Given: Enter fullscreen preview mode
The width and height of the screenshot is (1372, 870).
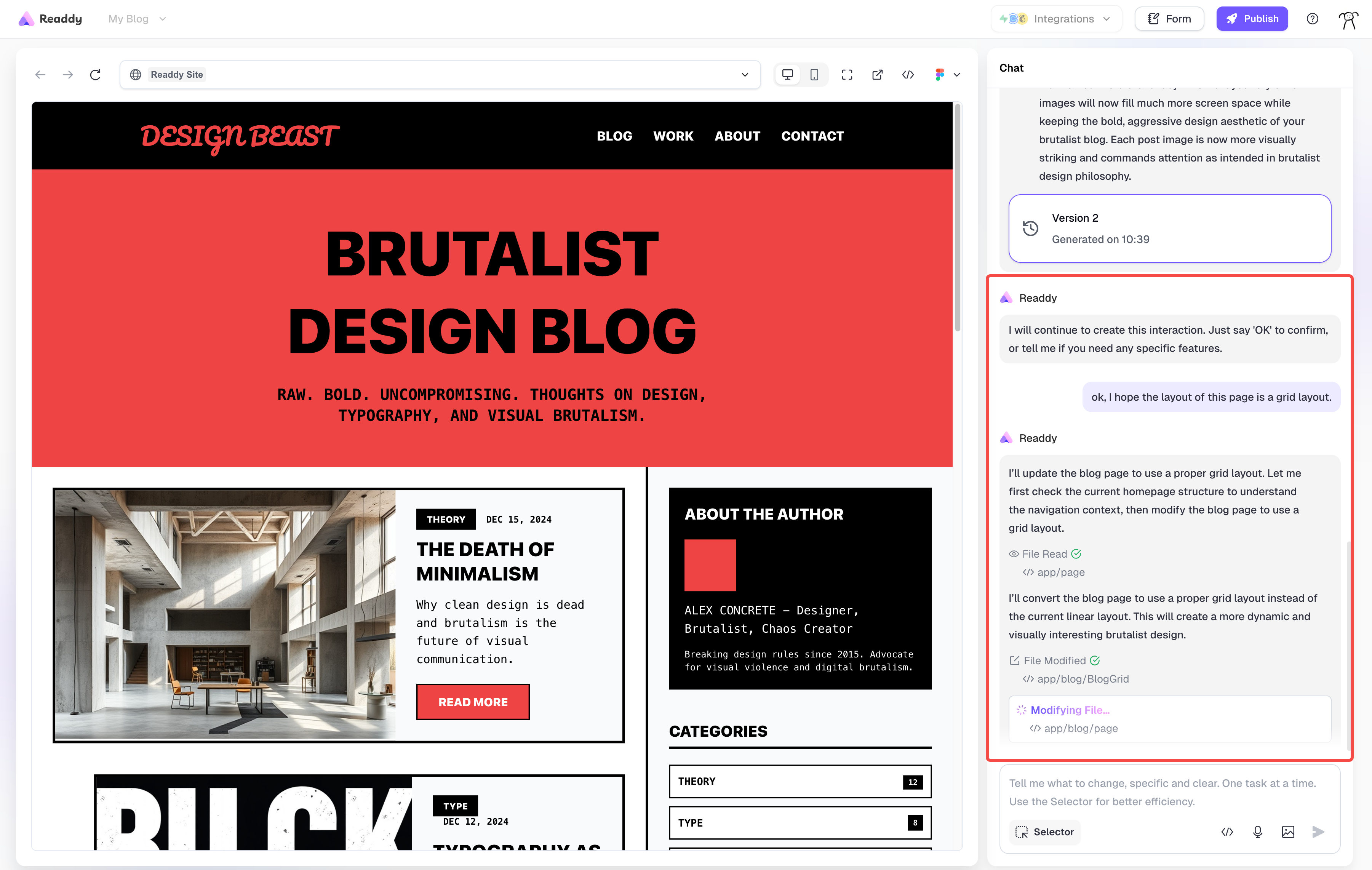Looking at the screenshot, I should pos(847,75).
